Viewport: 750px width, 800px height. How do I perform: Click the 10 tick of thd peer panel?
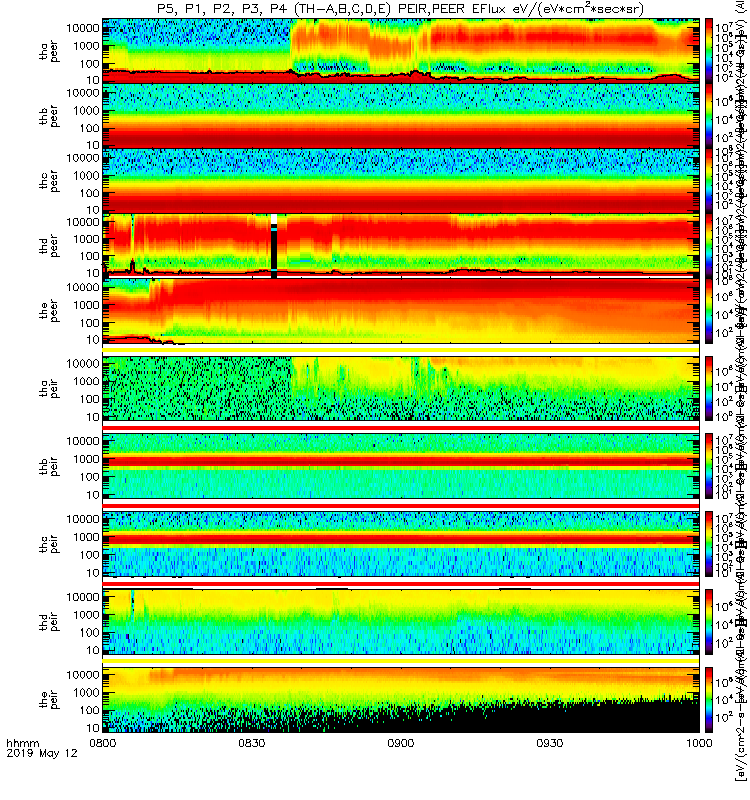(92, 273)
